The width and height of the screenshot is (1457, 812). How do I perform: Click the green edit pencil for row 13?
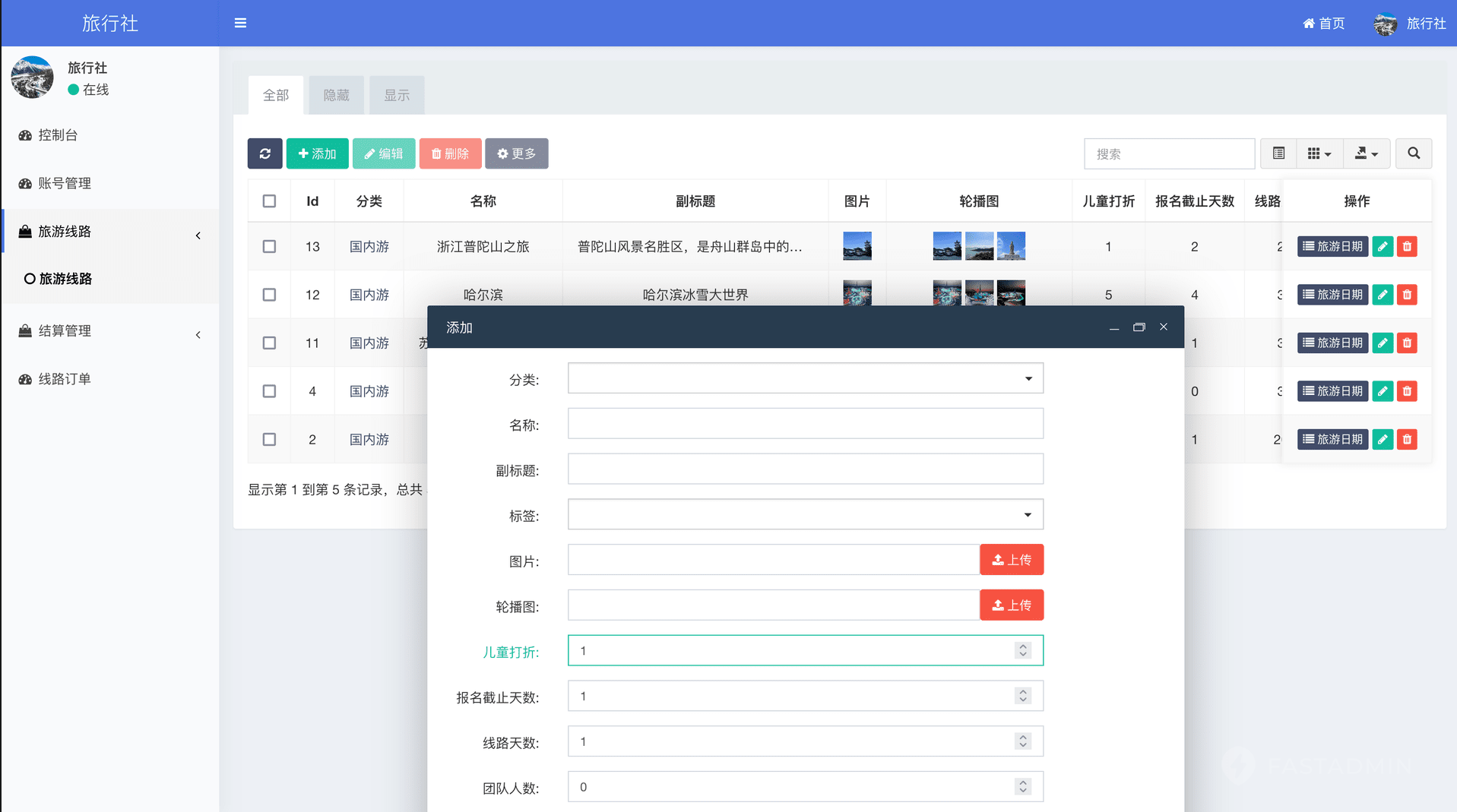[1383, 246]
